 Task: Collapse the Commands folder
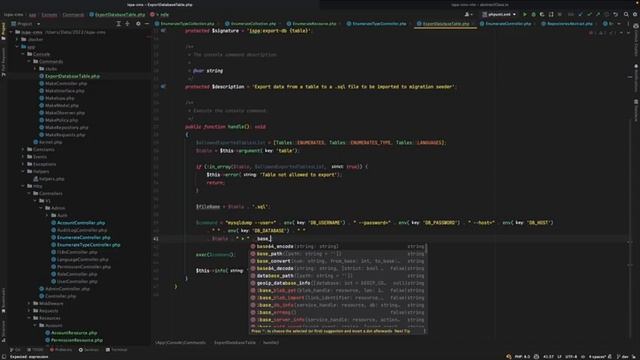point(29,61)
